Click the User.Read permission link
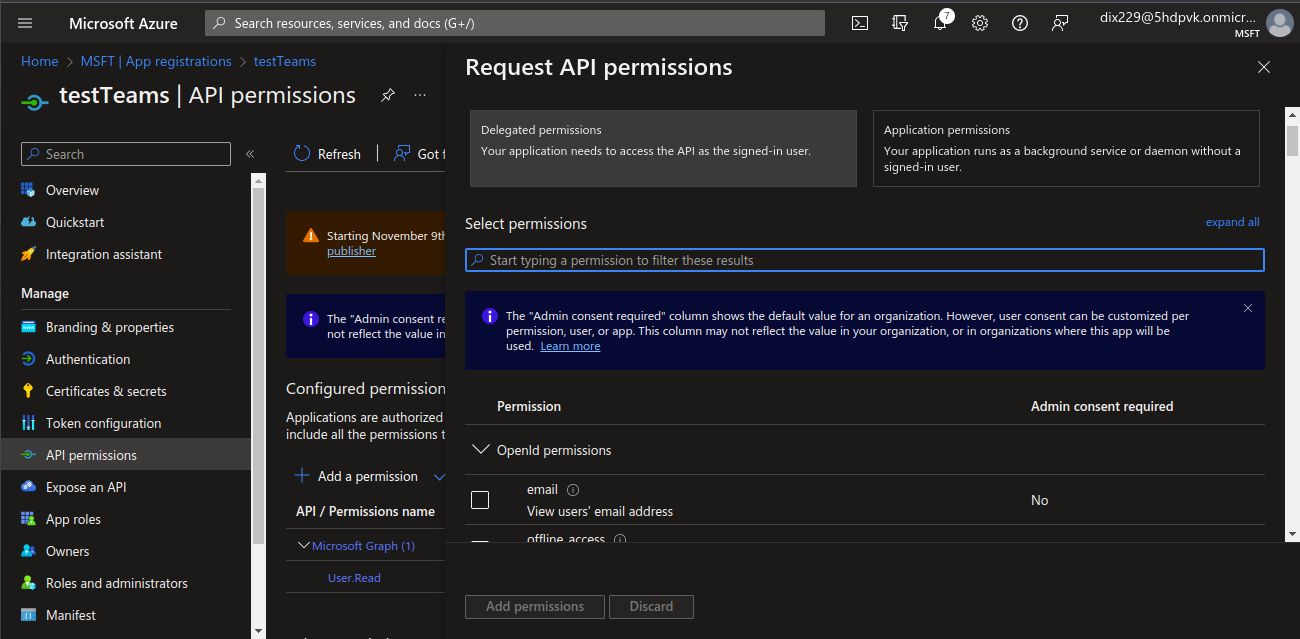Viewport: 1300px width, 639px height. click(354, 578)
